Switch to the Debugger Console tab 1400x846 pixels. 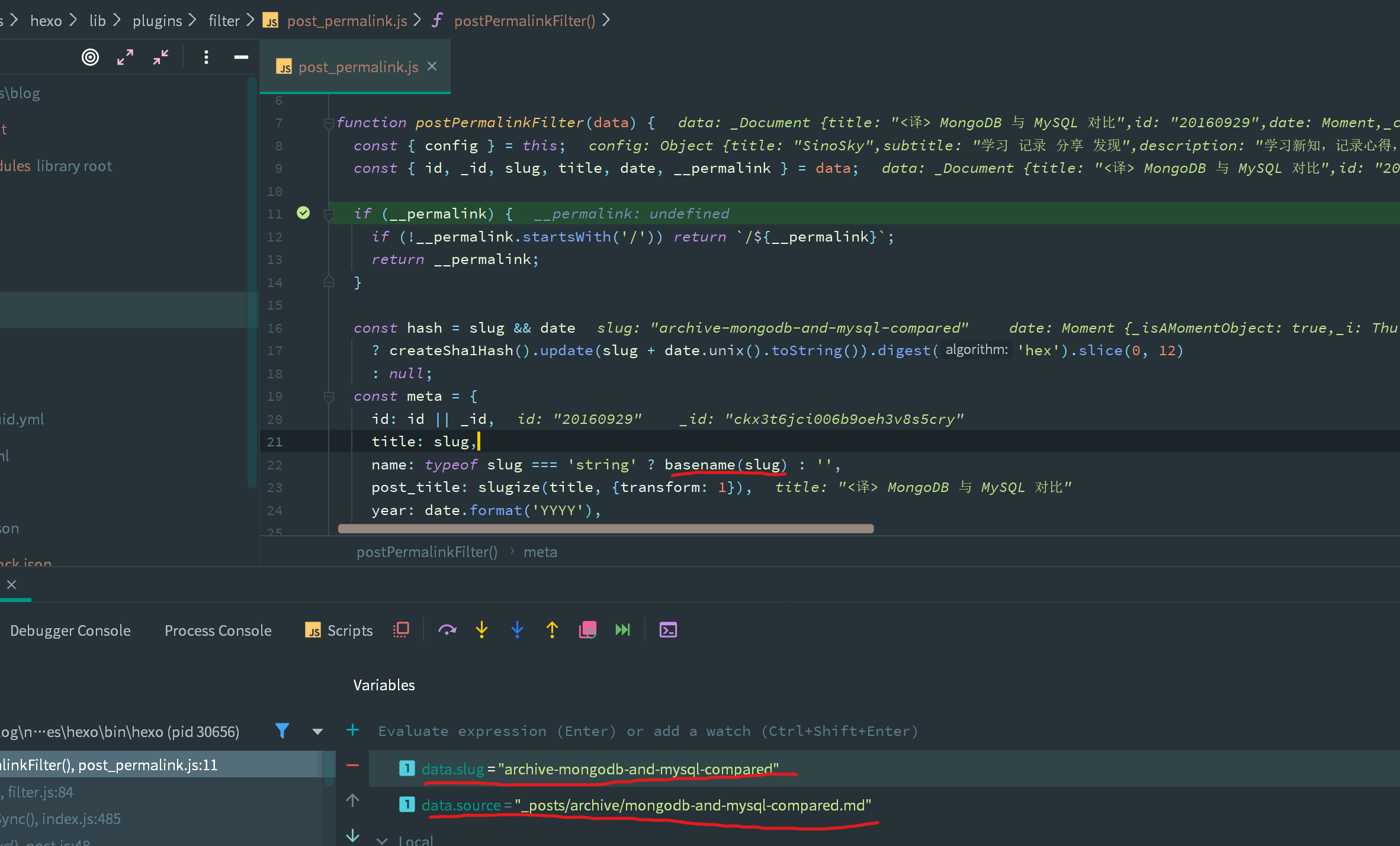[70, 631]
